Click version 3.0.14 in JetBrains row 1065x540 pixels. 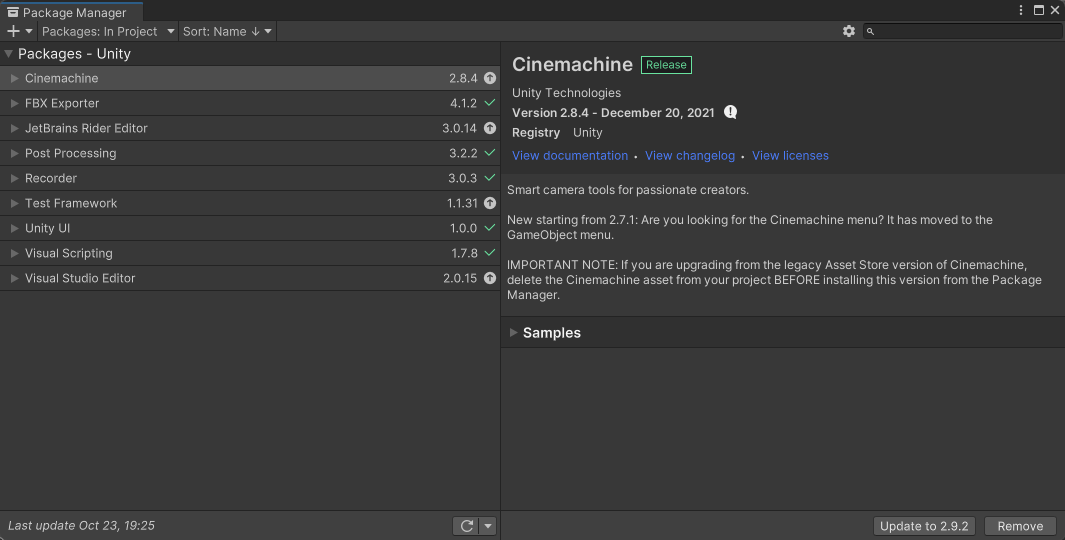(459, 128)
